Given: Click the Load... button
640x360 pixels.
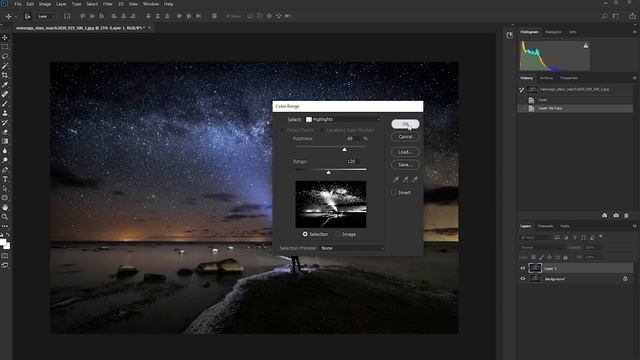Looking at the screenshot, I should 405,152.
